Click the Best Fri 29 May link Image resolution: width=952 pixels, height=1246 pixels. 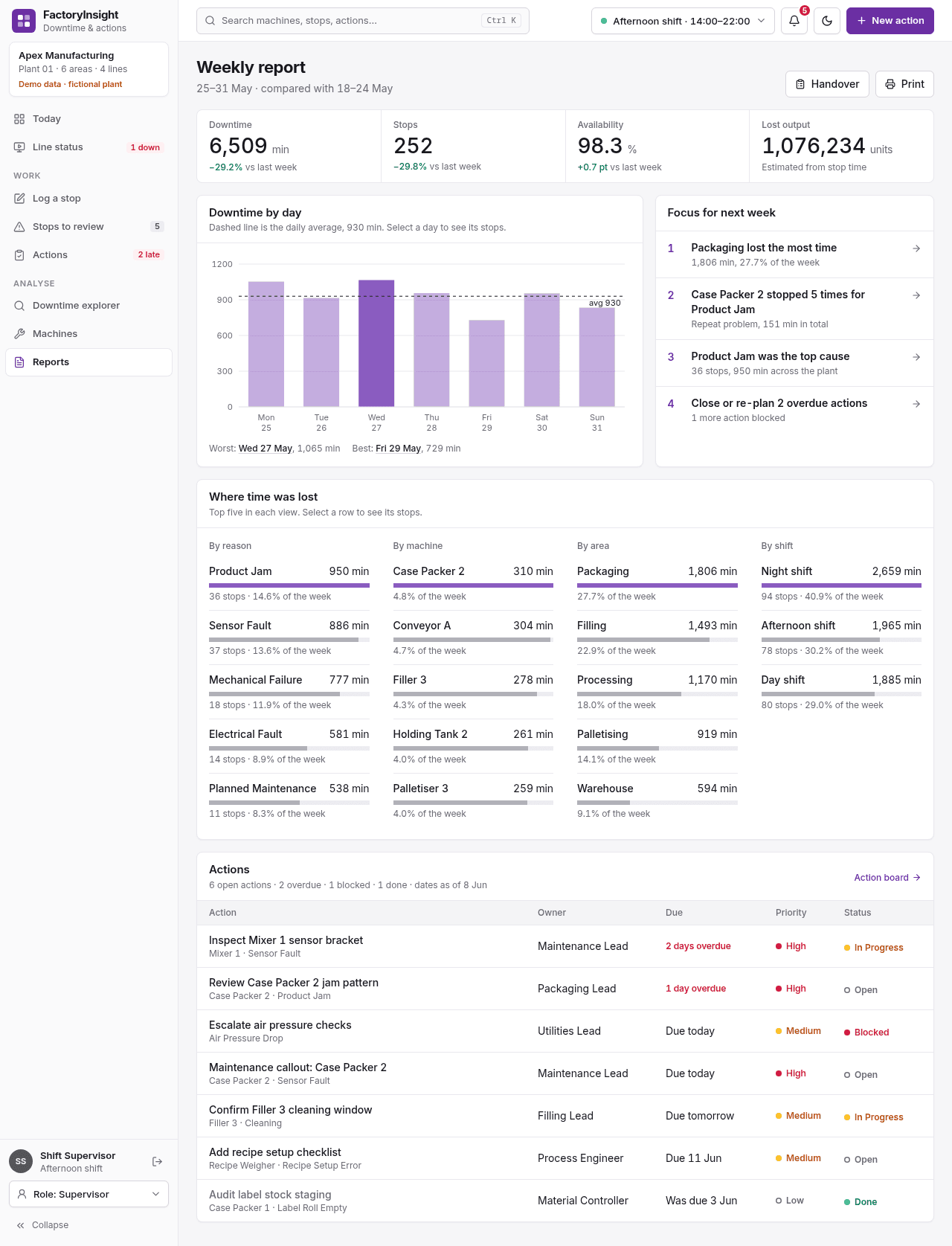pyautogui.click(x=399, y=449)
